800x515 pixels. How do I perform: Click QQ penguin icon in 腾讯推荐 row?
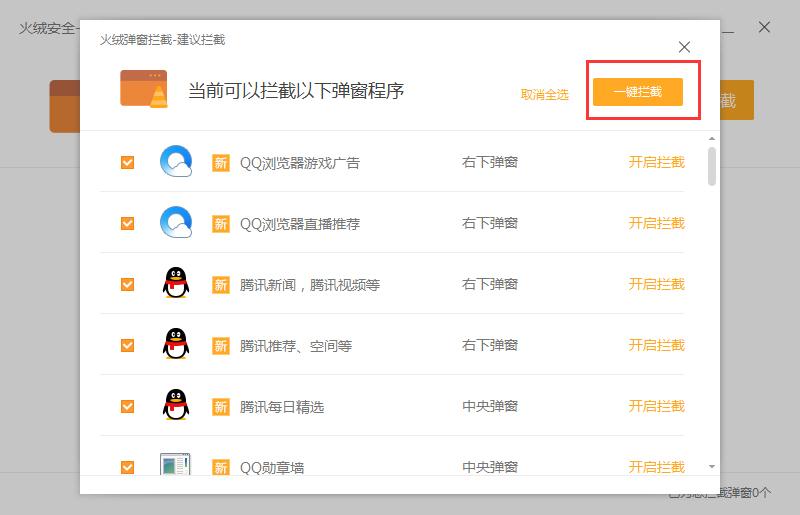176,344
